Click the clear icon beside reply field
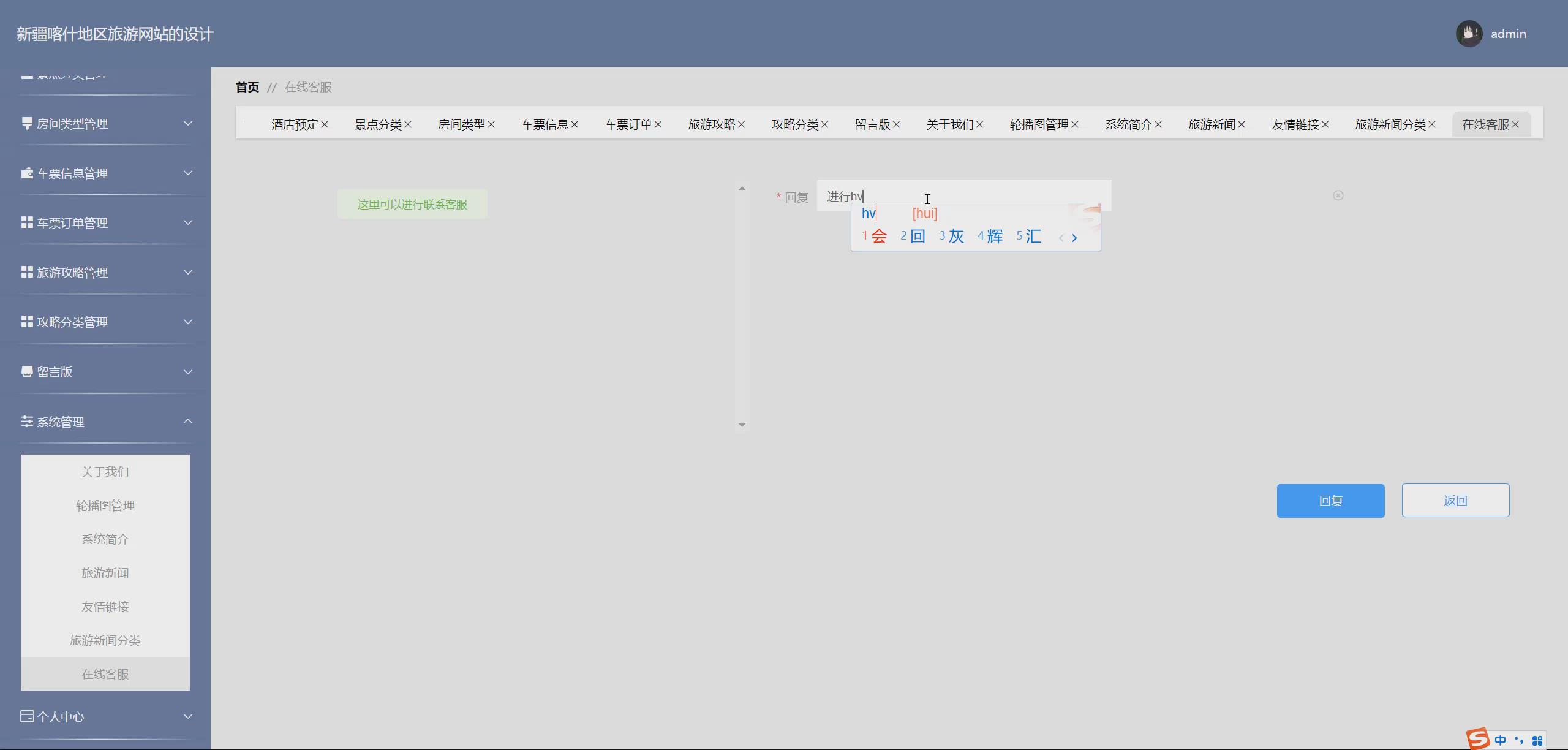 point(1338,195)
